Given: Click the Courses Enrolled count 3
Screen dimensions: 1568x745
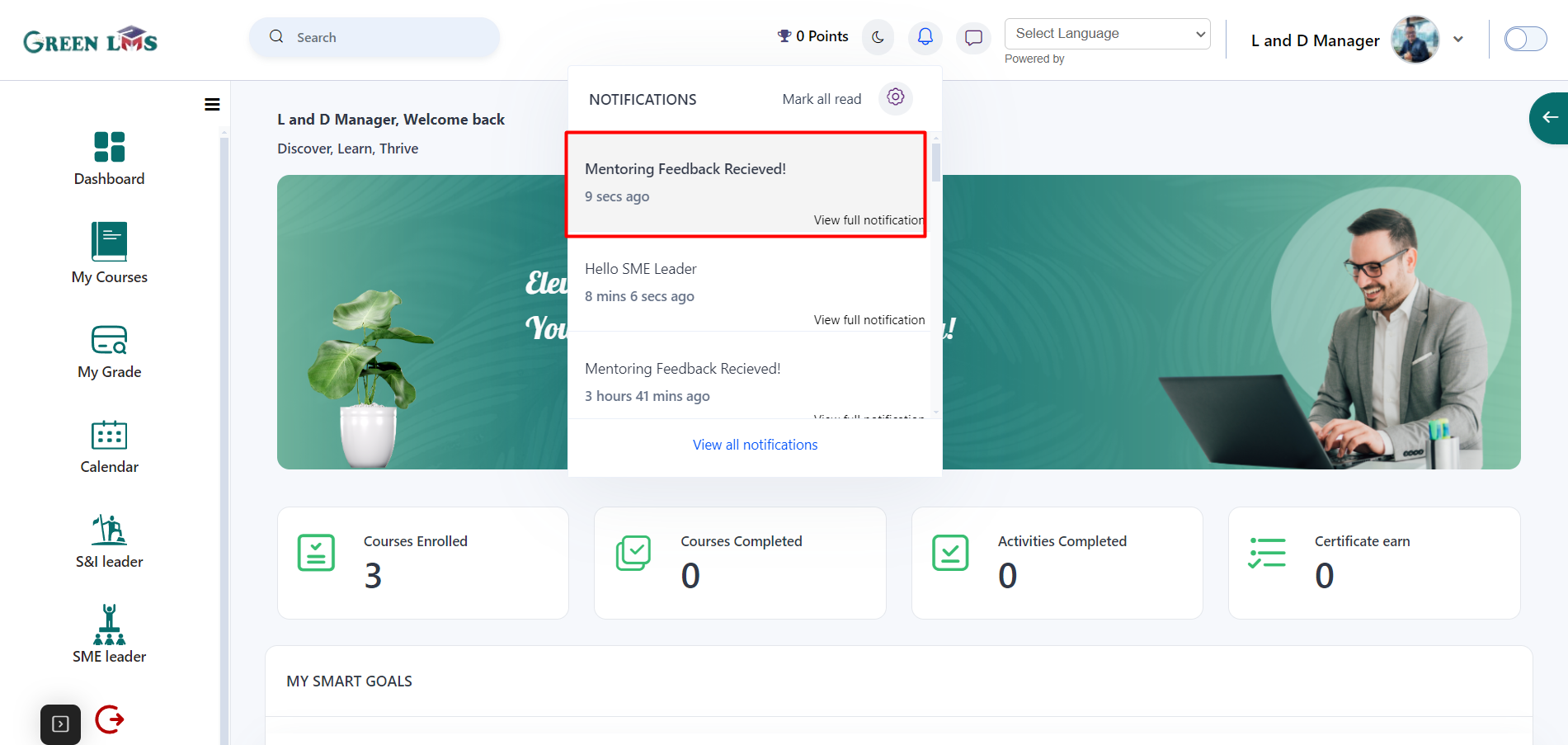Looking at the screenshot, I should click(373, 576).
